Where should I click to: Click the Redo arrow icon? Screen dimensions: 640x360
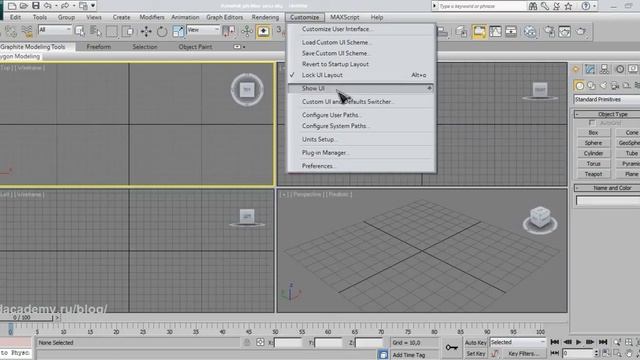(x=65, y=6)
